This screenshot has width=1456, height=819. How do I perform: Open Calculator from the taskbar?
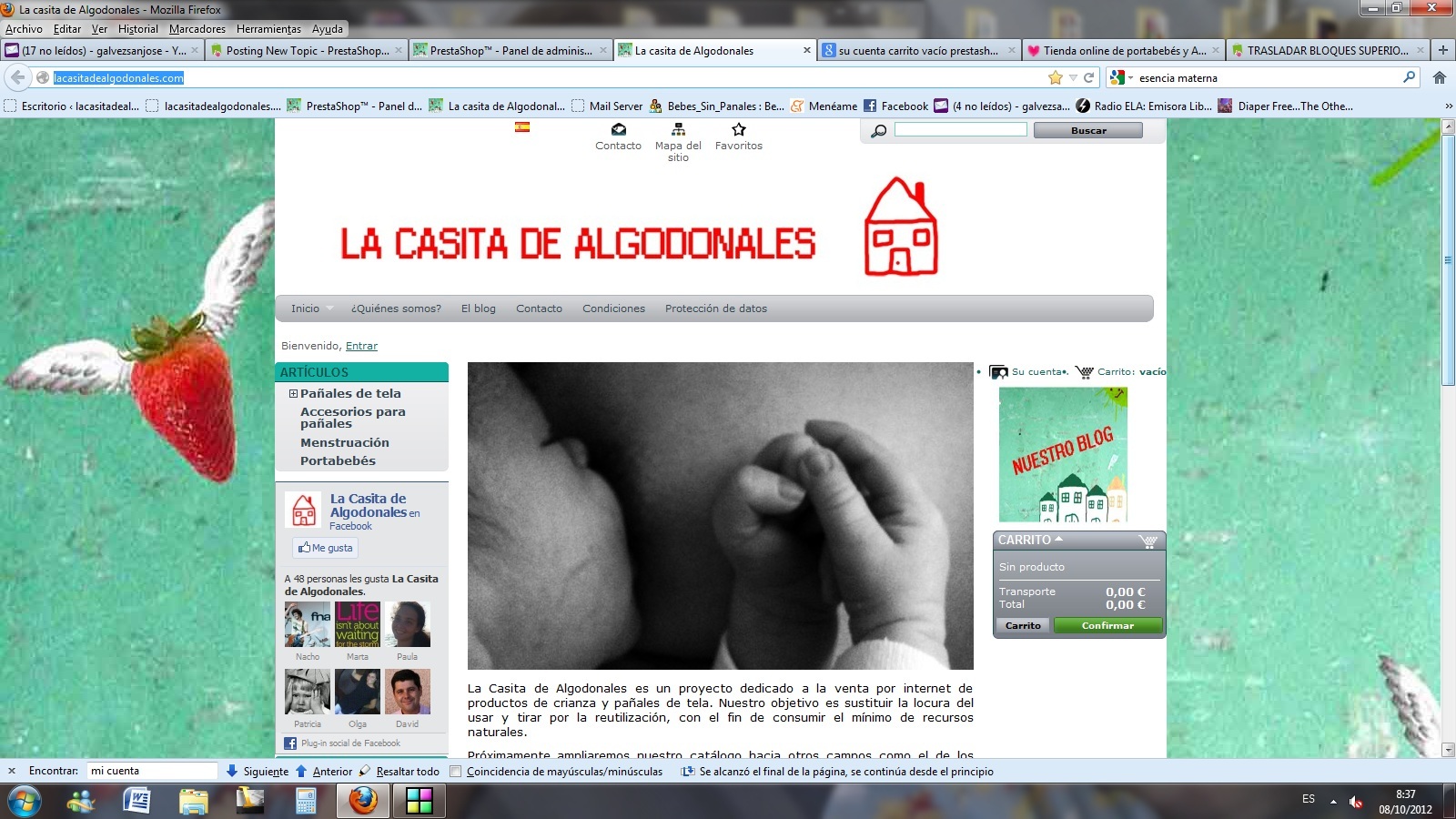click(306, 802)
